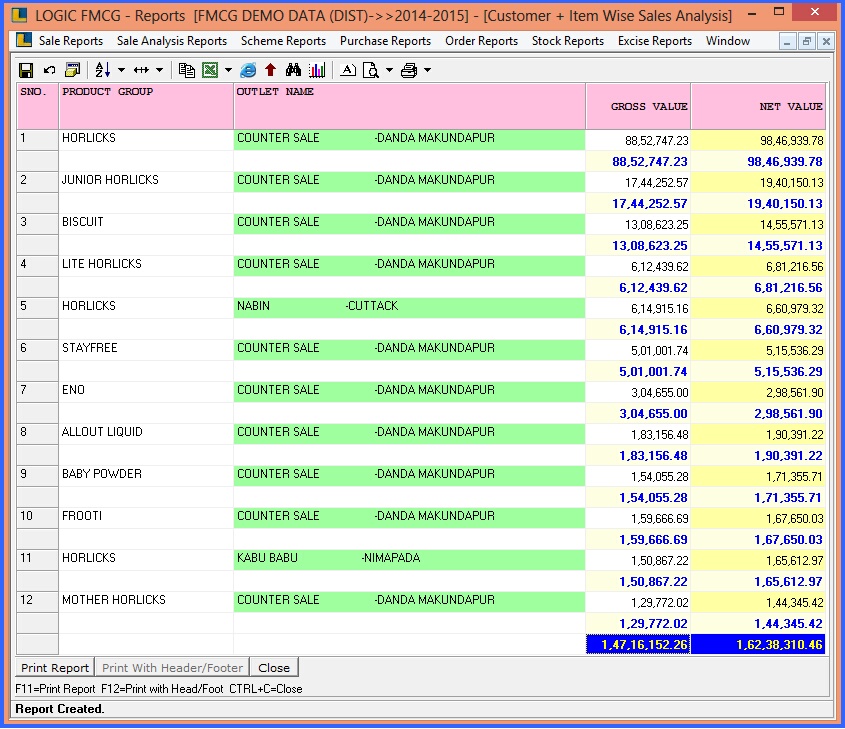Click the column width double-arrow icon
Image resolution: width=845 pixels, height=729 pixels.
pyautogui.click(x=141, y=70)
